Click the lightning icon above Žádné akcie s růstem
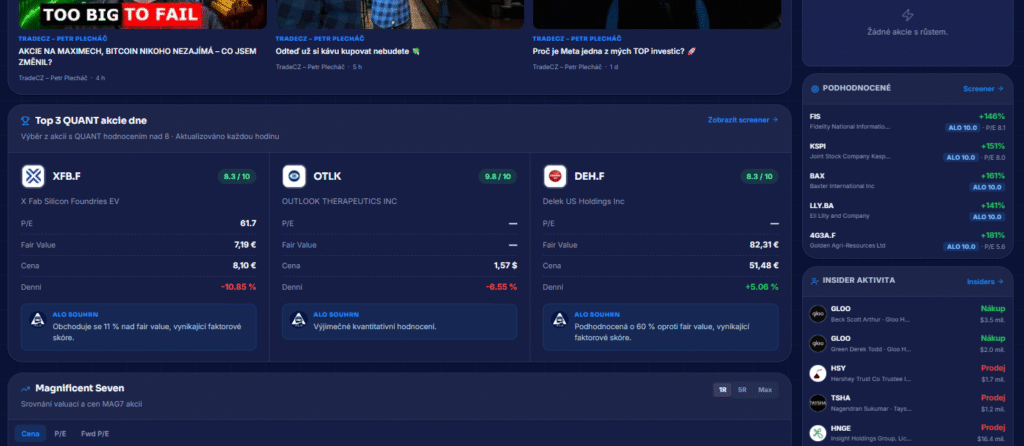 pyautogui.click(x=907, y=15)
